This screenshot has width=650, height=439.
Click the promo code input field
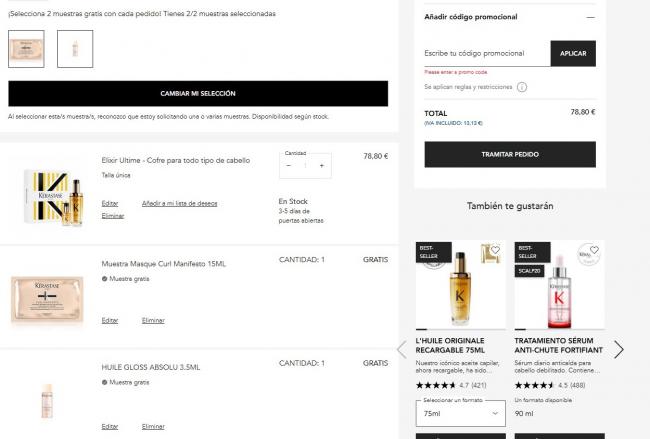pos(487,53)
